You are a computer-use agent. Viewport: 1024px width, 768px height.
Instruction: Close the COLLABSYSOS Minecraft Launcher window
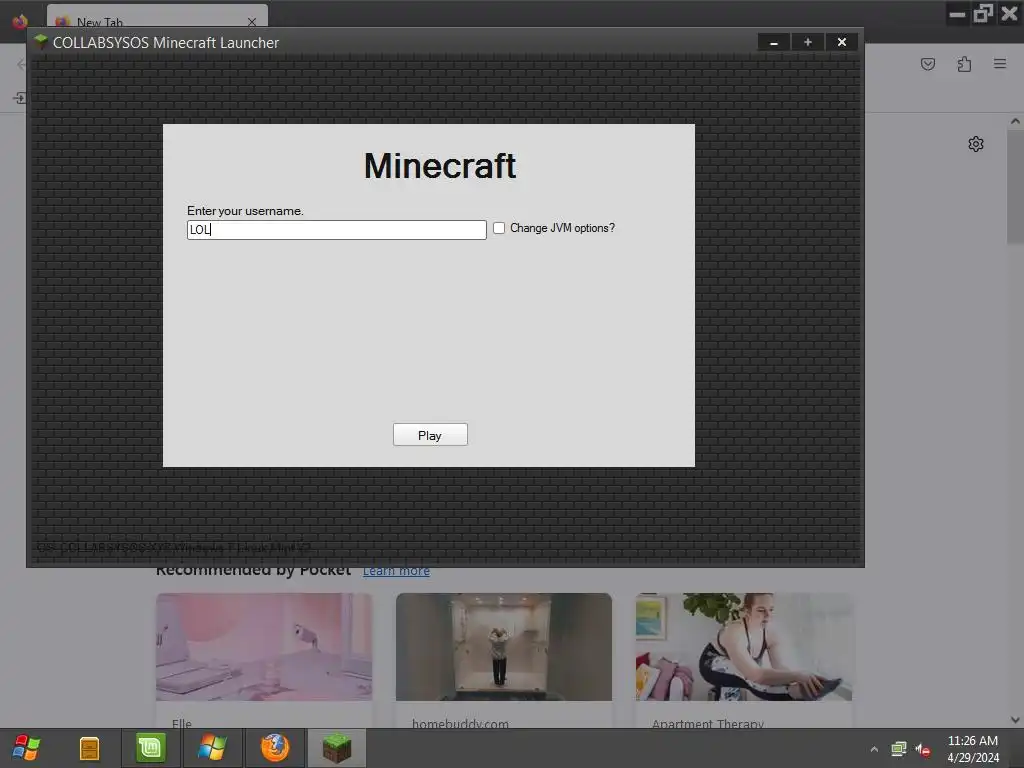click(x=842, y=42)
